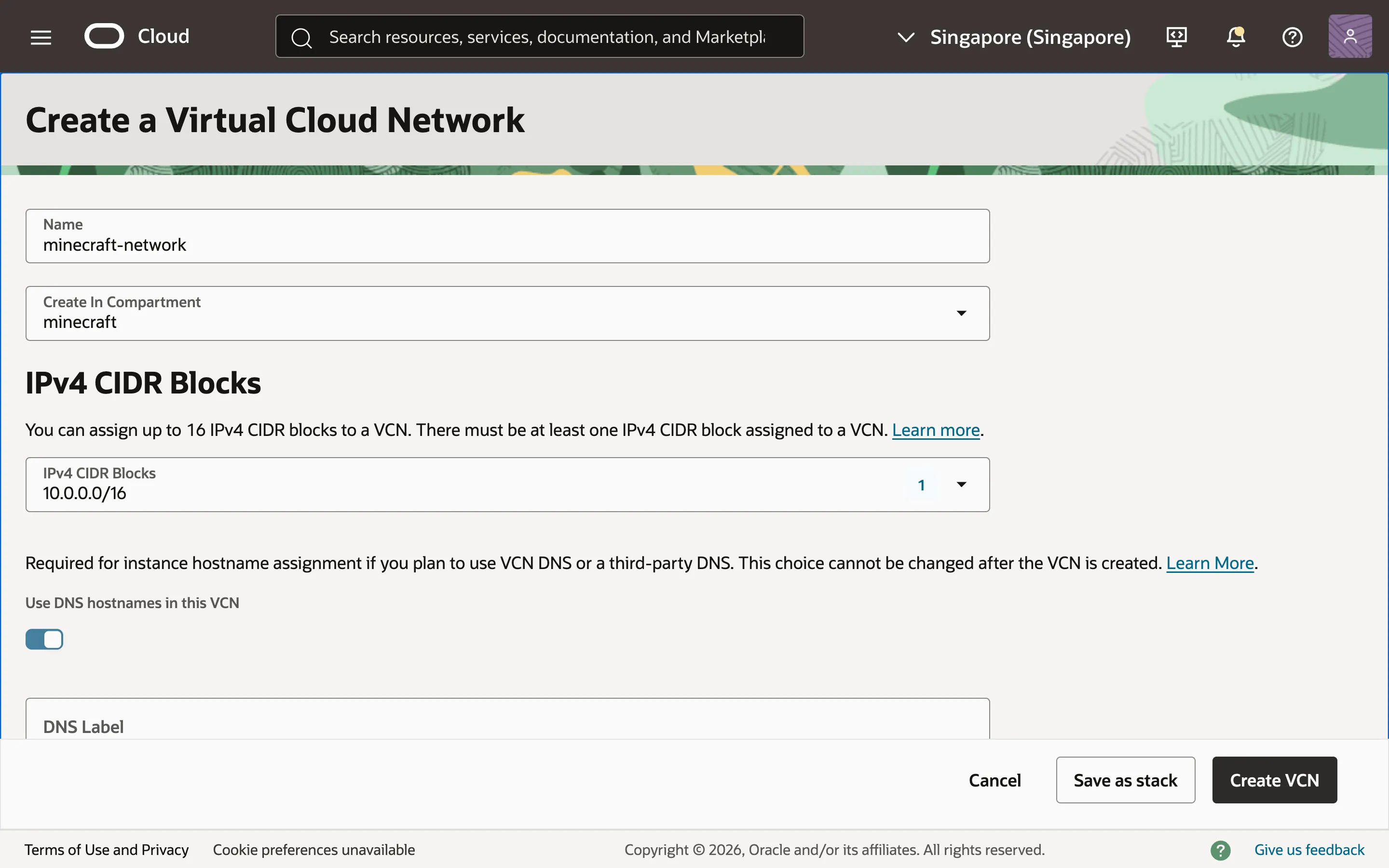This screenshot has width=1389, height=868.
Task: Open the Learn more link about CIDR blocks
Action: pyautogui.click(x=935, y=430)
